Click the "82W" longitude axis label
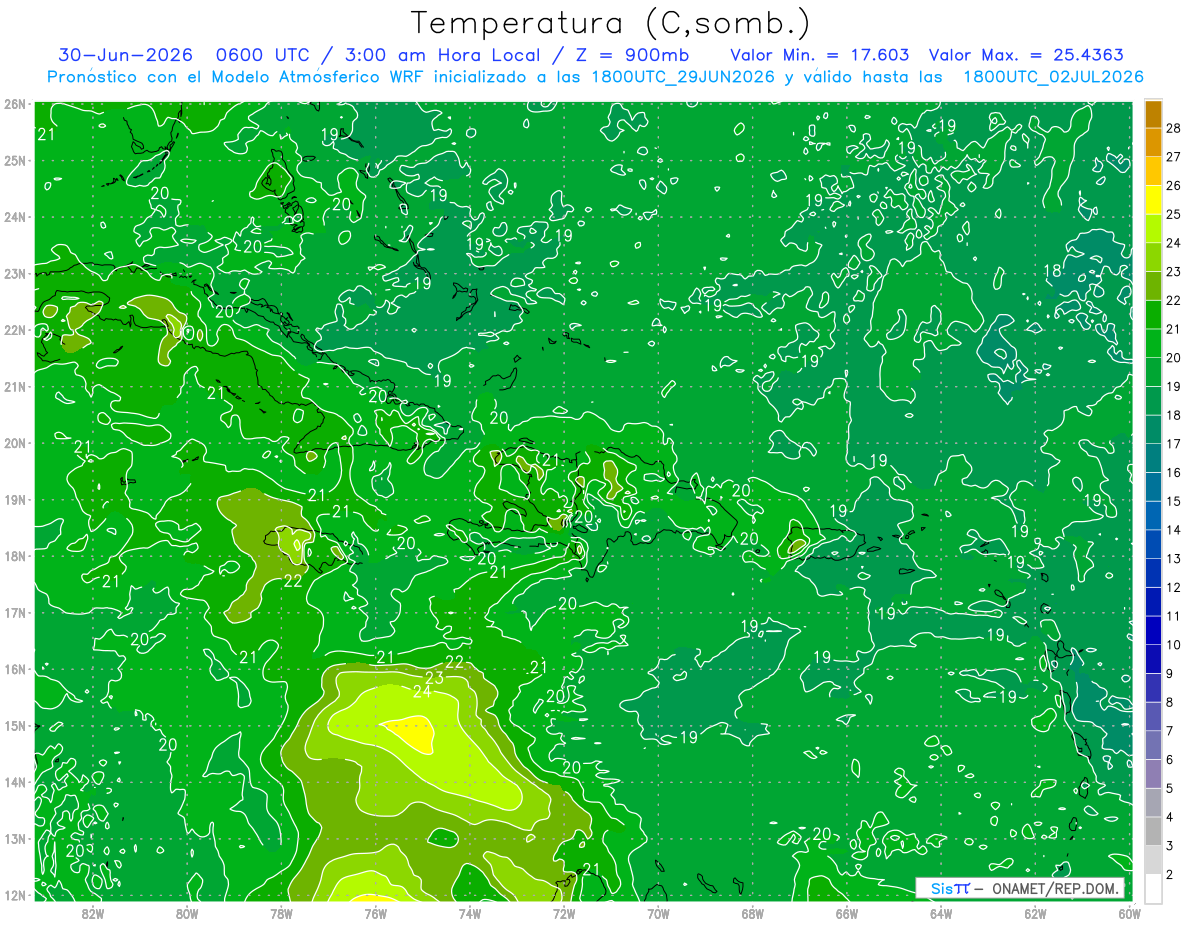 92,912
